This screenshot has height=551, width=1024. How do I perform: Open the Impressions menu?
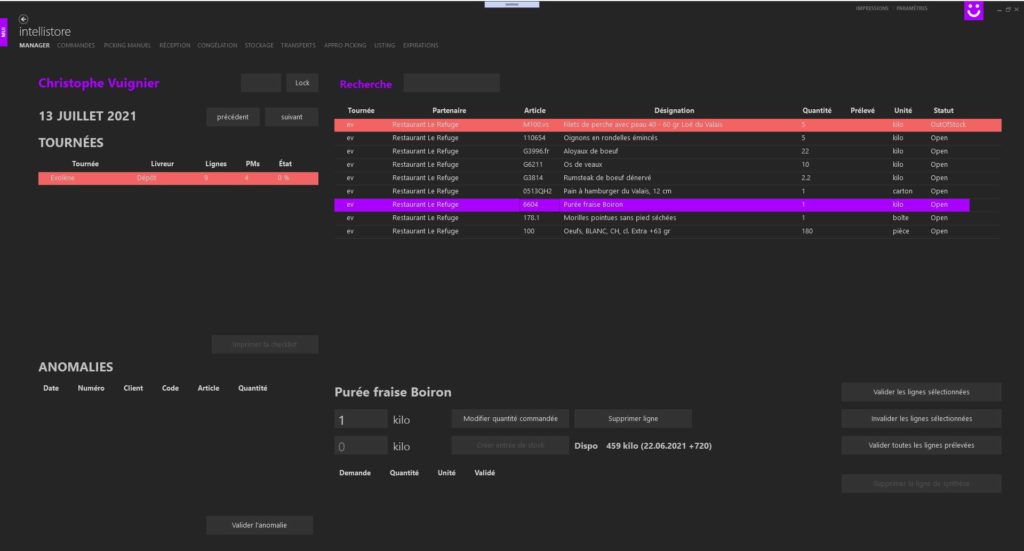[872, 8]
